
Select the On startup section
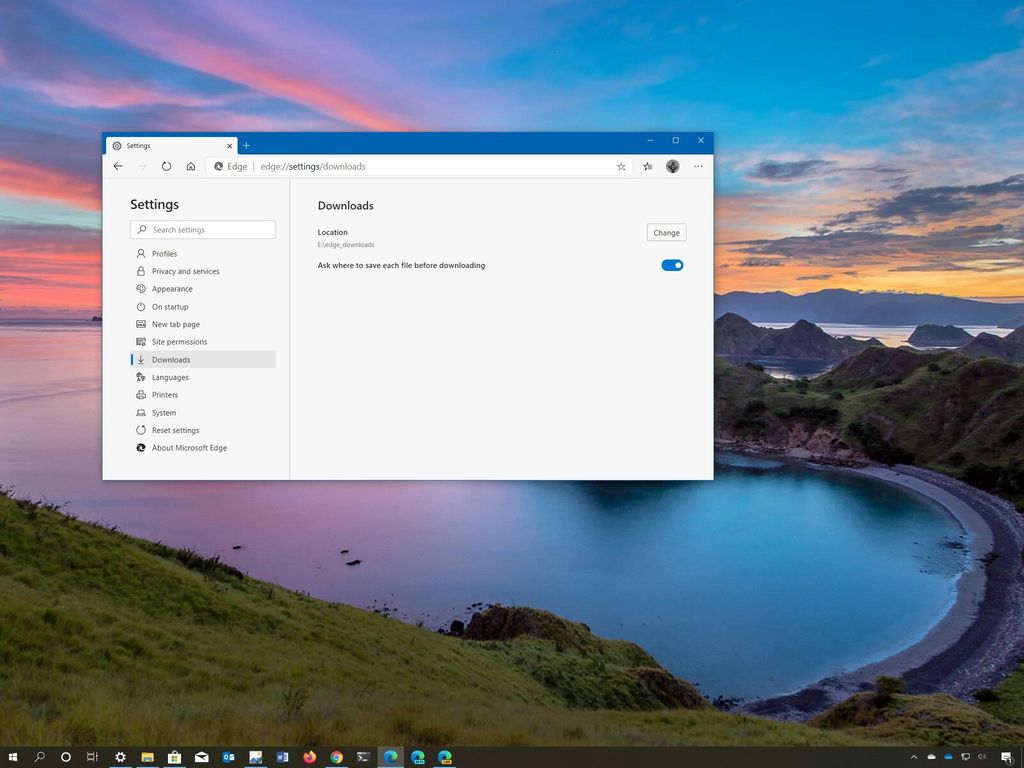(169, 306)
